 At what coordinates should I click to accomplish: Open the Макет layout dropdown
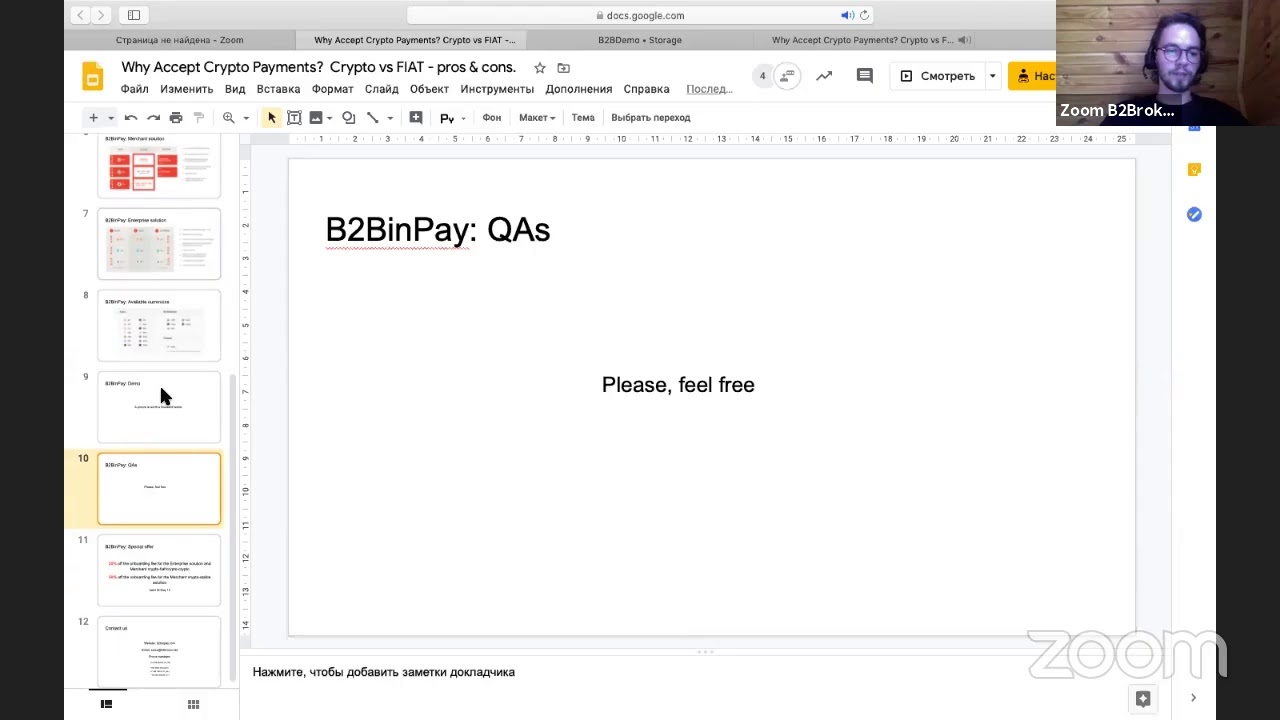coord(536,118)
